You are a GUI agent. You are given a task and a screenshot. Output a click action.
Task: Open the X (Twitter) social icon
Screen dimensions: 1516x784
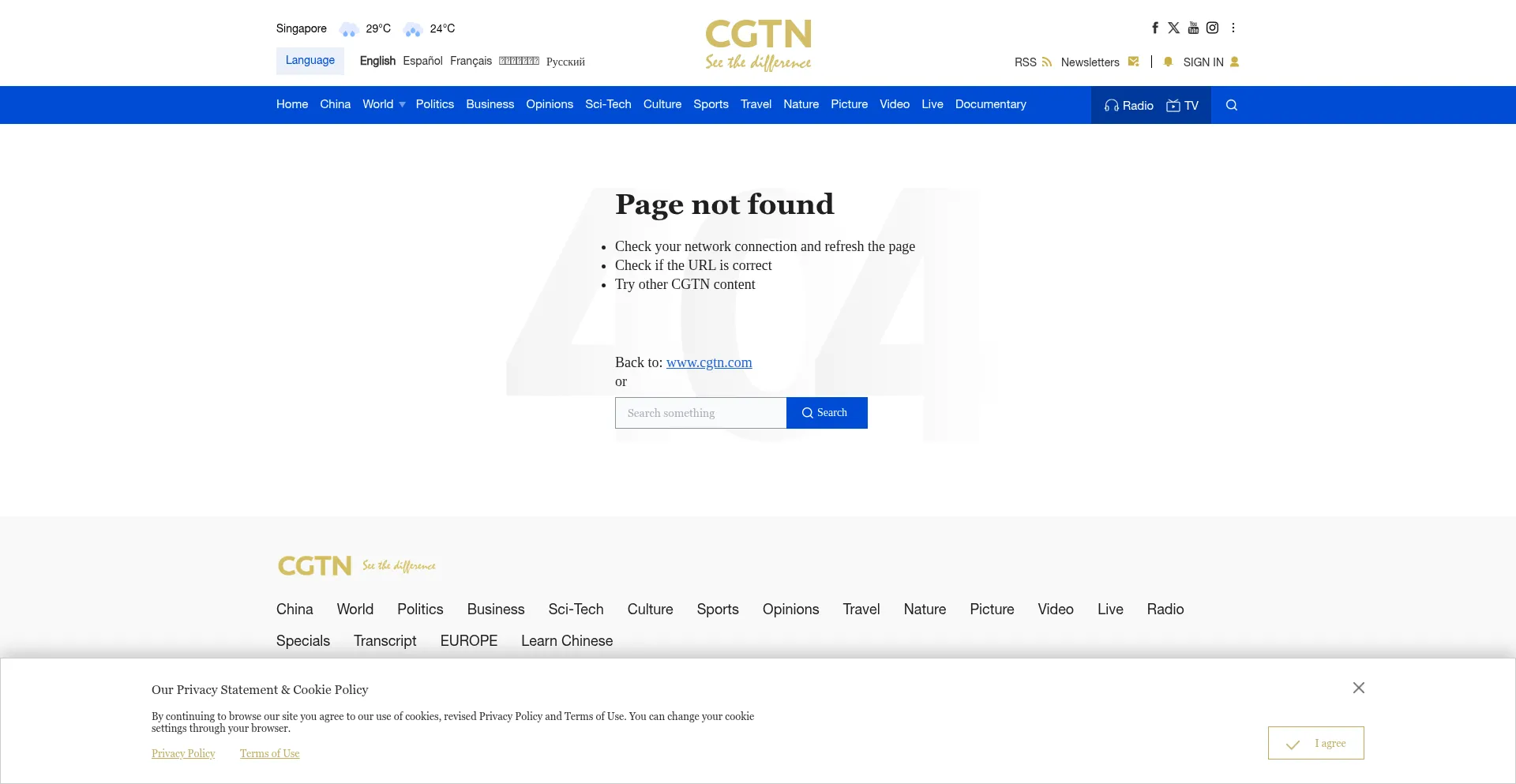pos(1173,28)
